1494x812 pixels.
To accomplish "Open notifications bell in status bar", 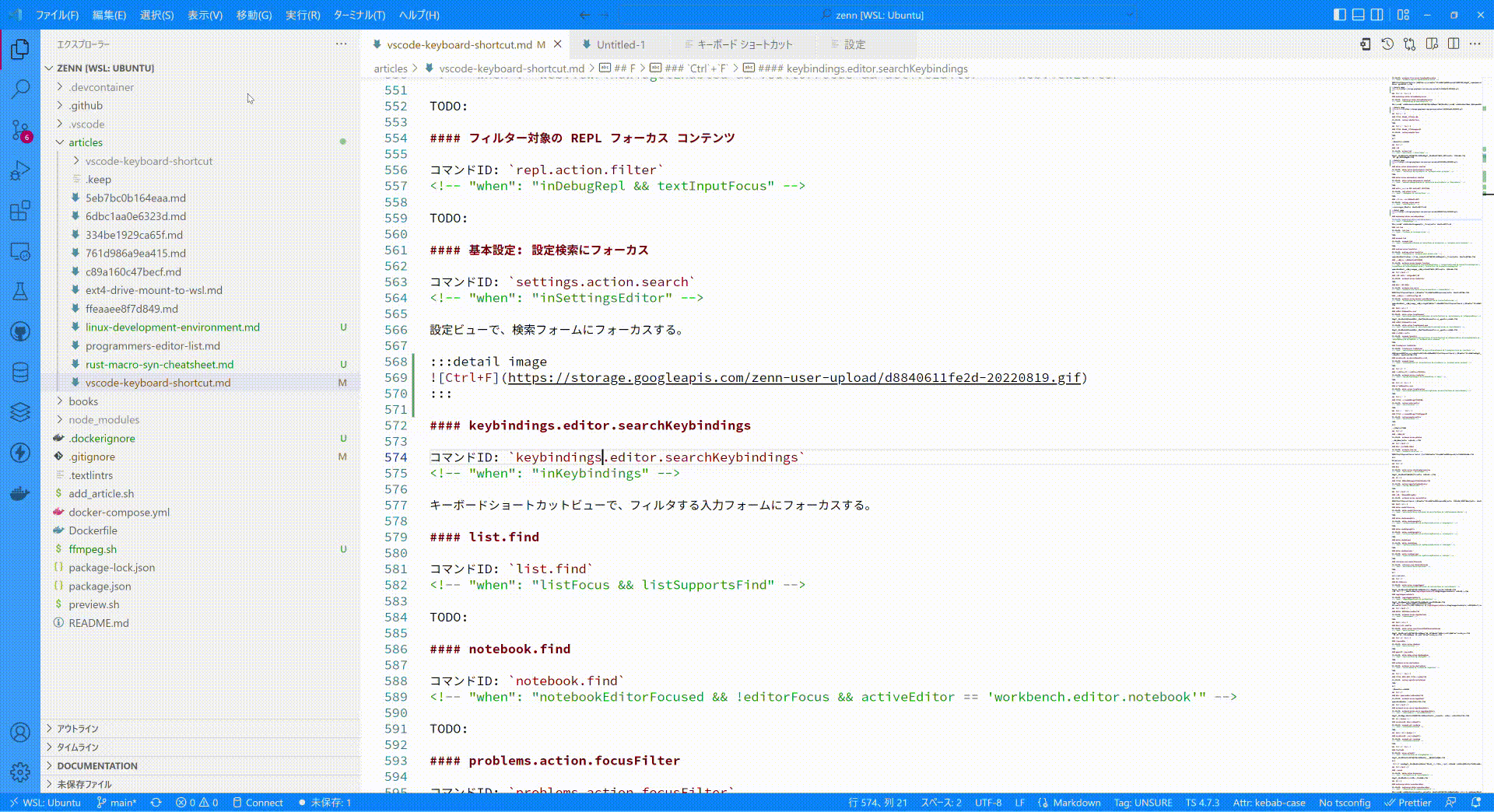I will point(1476,803).
